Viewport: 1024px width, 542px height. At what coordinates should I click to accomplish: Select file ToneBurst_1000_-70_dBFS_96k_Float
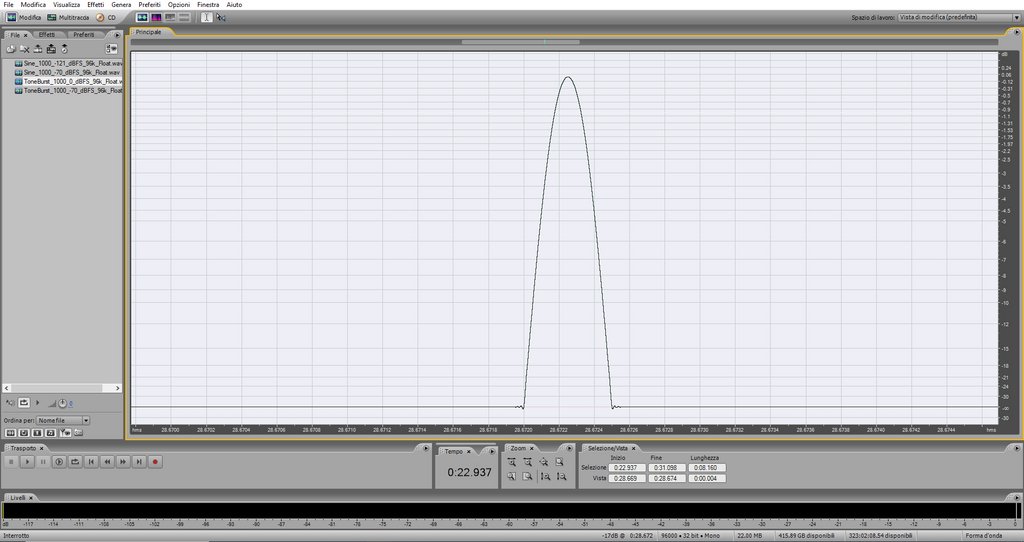(68, 91)
